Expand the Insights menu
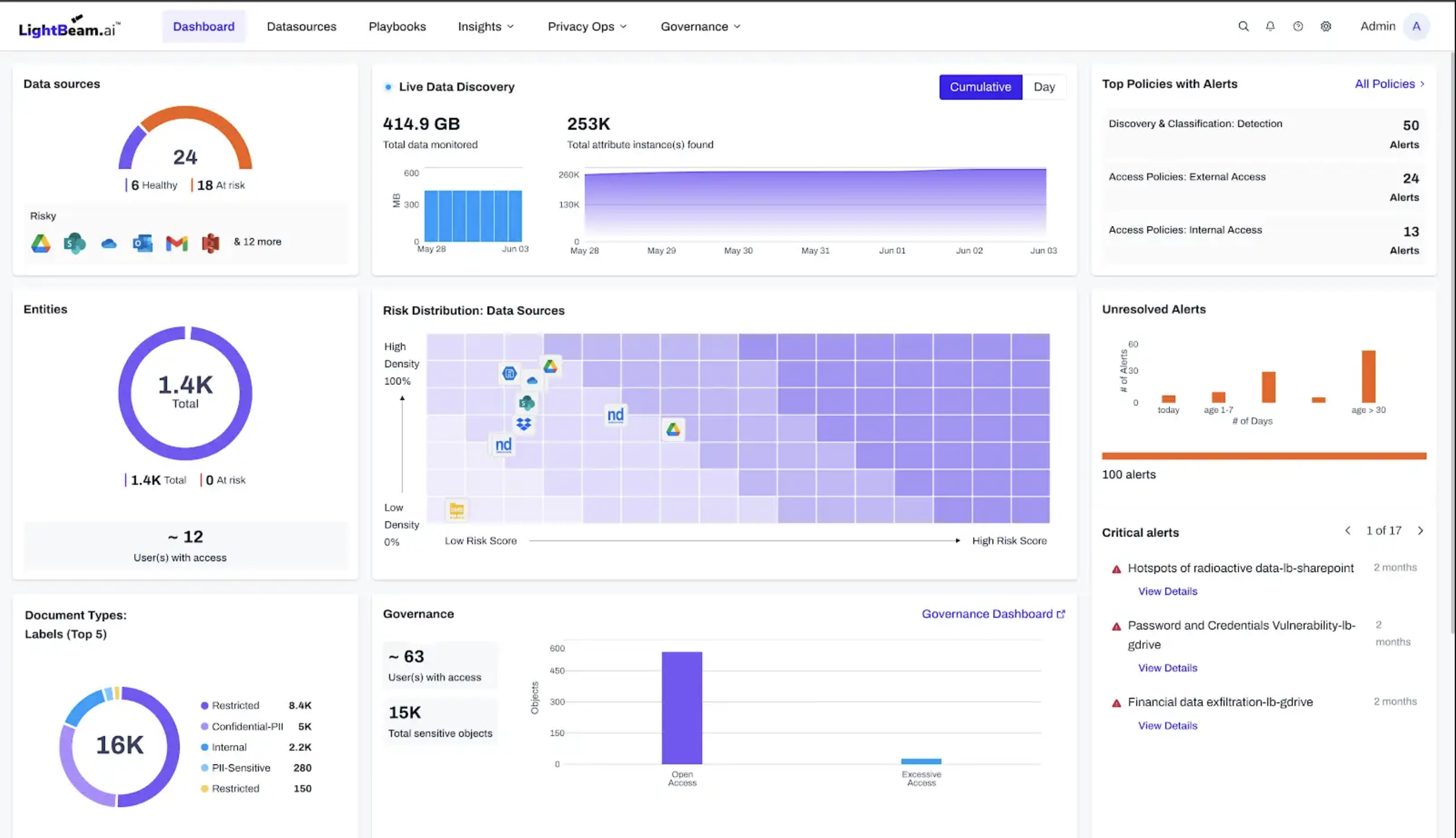 tap(485, 26)
